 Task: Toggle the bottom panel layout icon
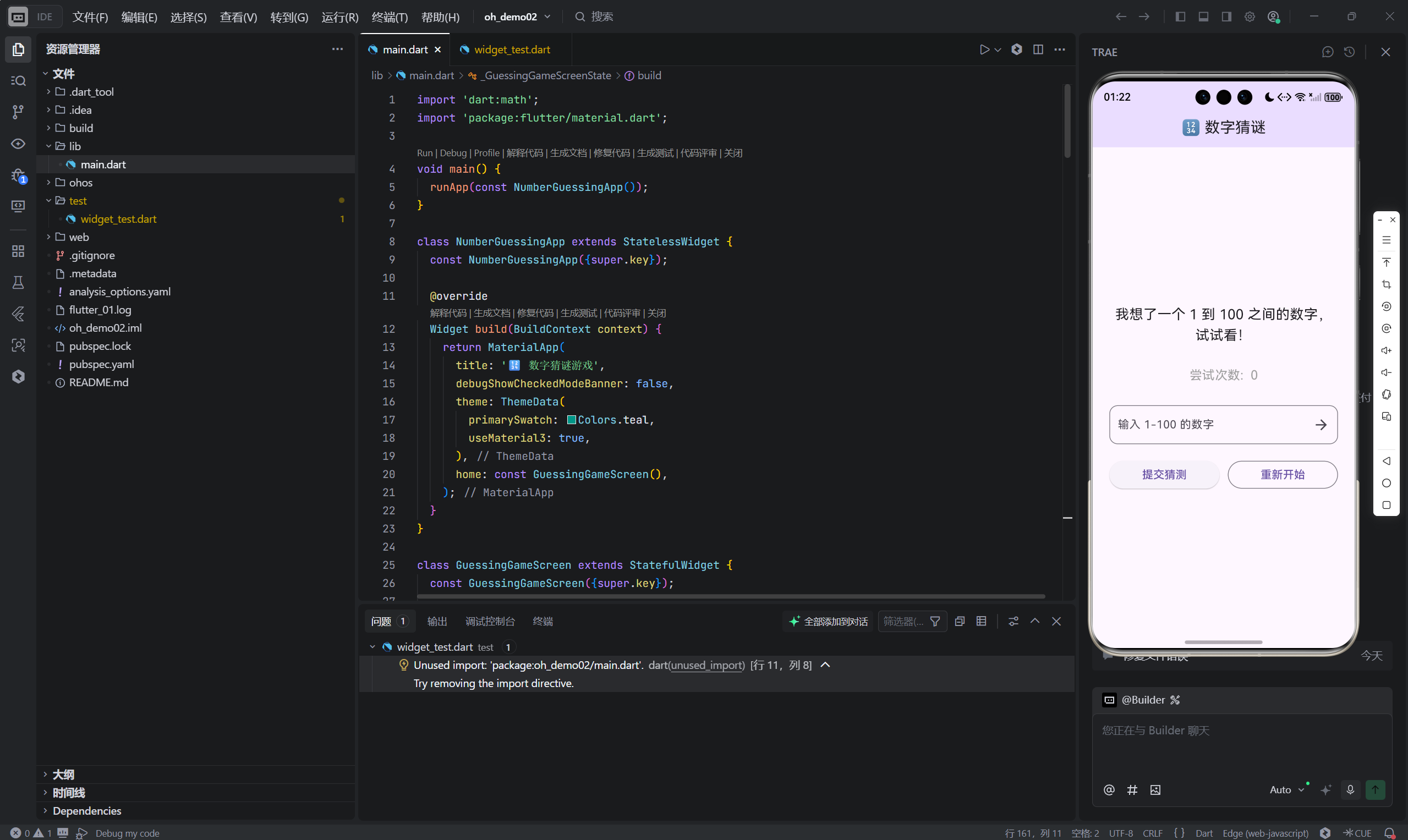tap(1204, 17)
